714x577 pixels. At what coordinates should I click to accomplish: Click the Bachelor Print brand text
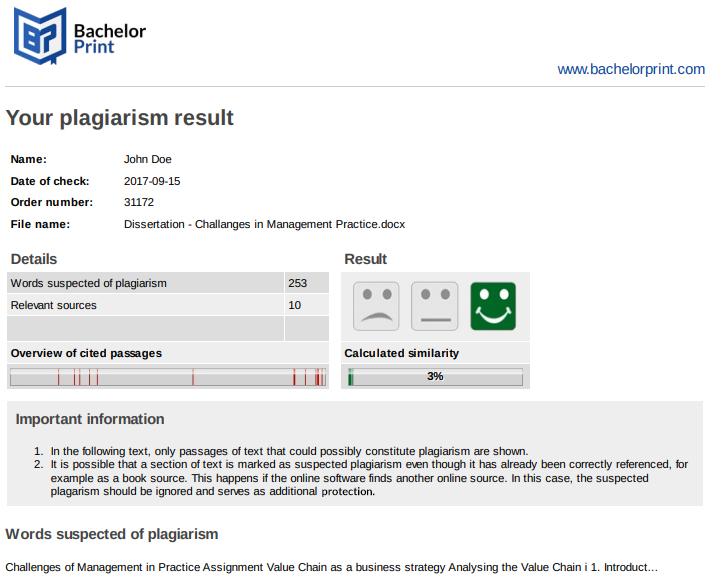(x=110, y=39)
